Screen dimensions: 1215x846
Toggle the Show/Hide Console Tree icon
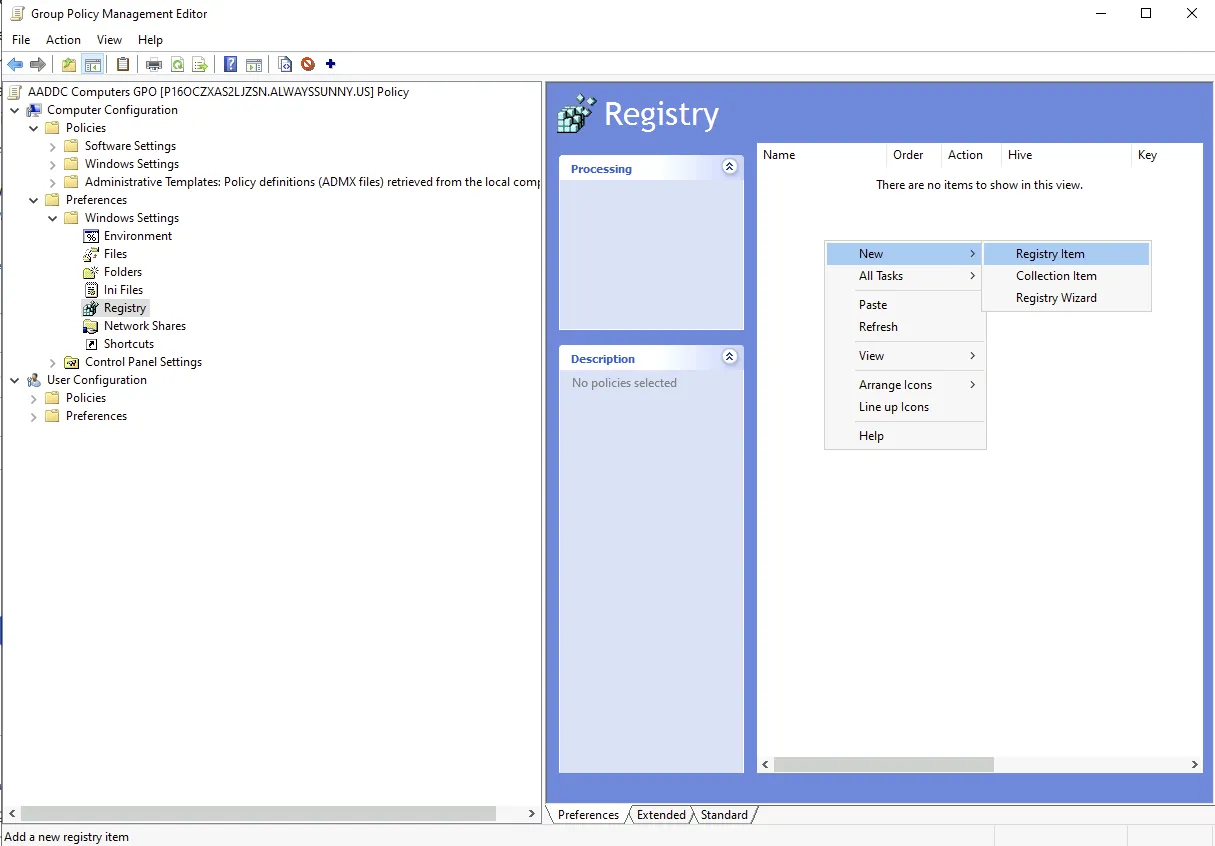click(92, 65)
